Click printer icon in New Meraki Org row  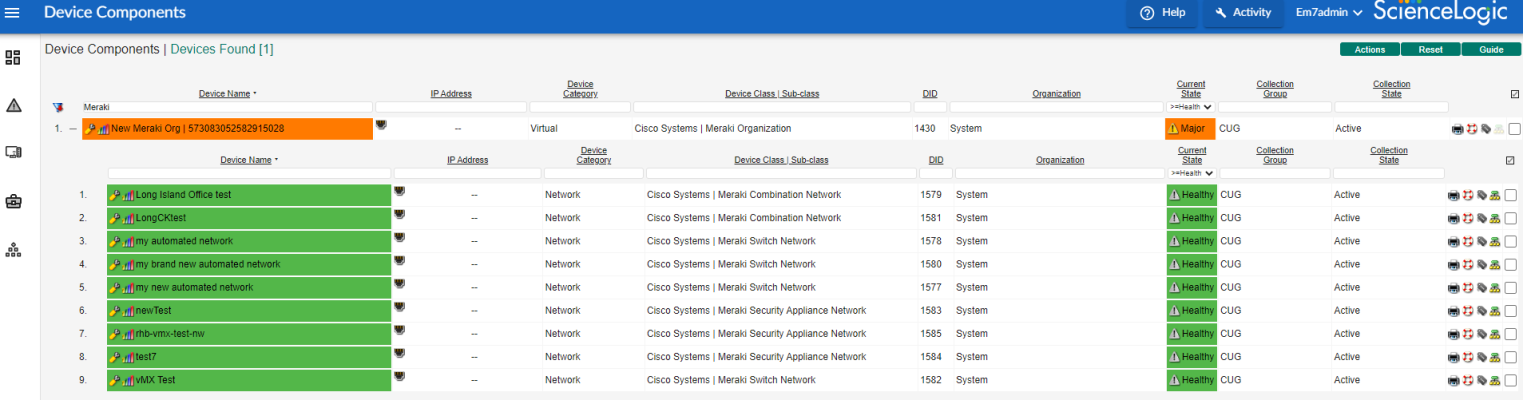tap(1458, 129)
